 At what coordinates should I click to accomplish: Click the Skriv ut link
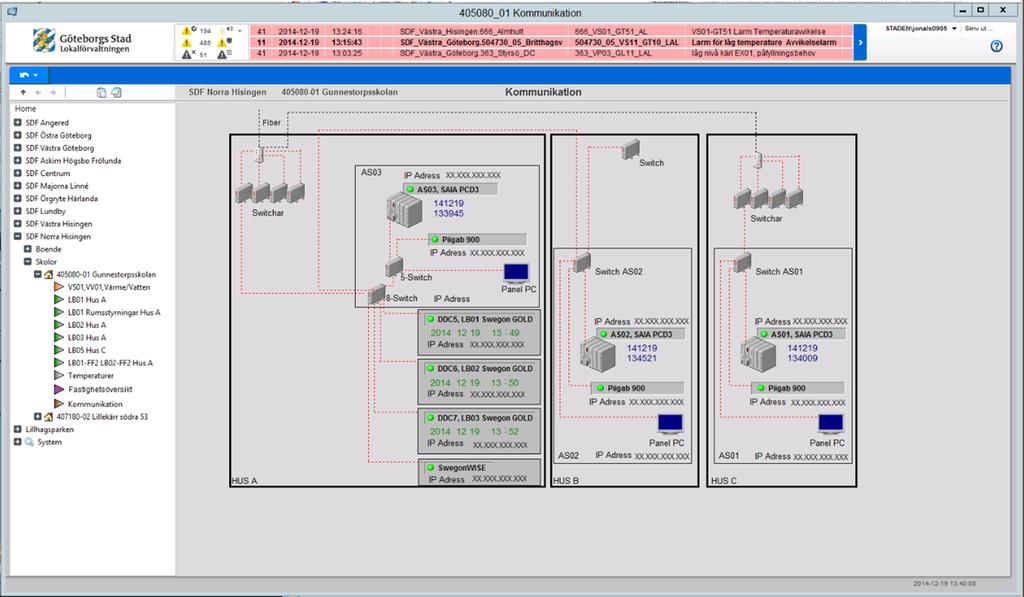tap(978, 29)
